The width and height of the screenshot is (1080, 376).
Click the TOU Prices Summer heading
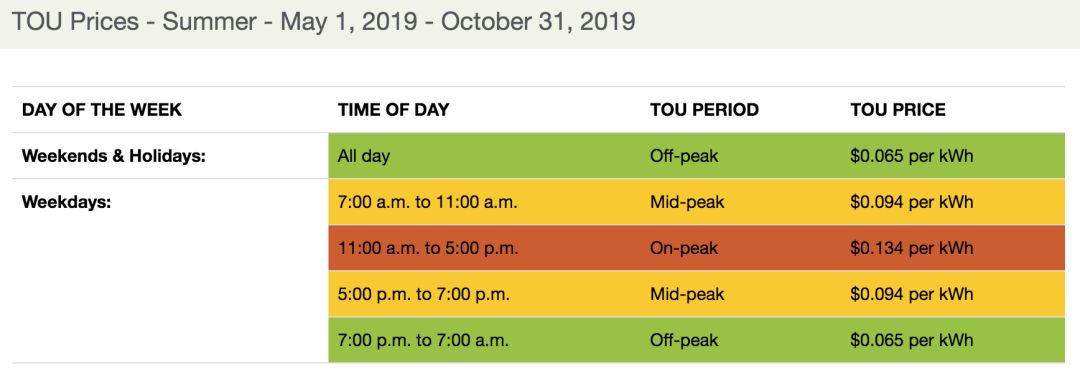pos(322,21)
